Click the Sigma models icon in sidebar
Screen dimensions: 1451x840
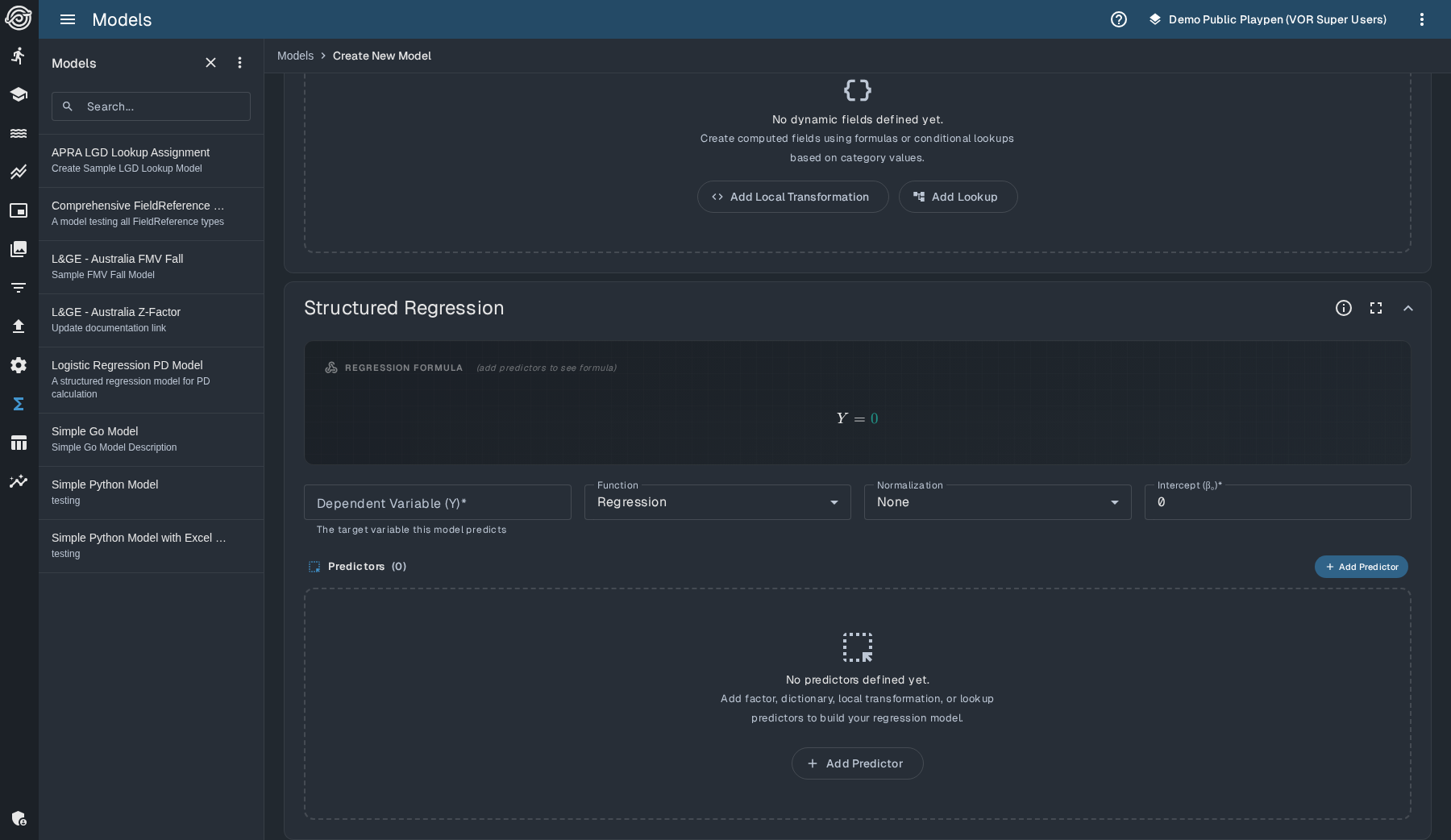[19, 404]
